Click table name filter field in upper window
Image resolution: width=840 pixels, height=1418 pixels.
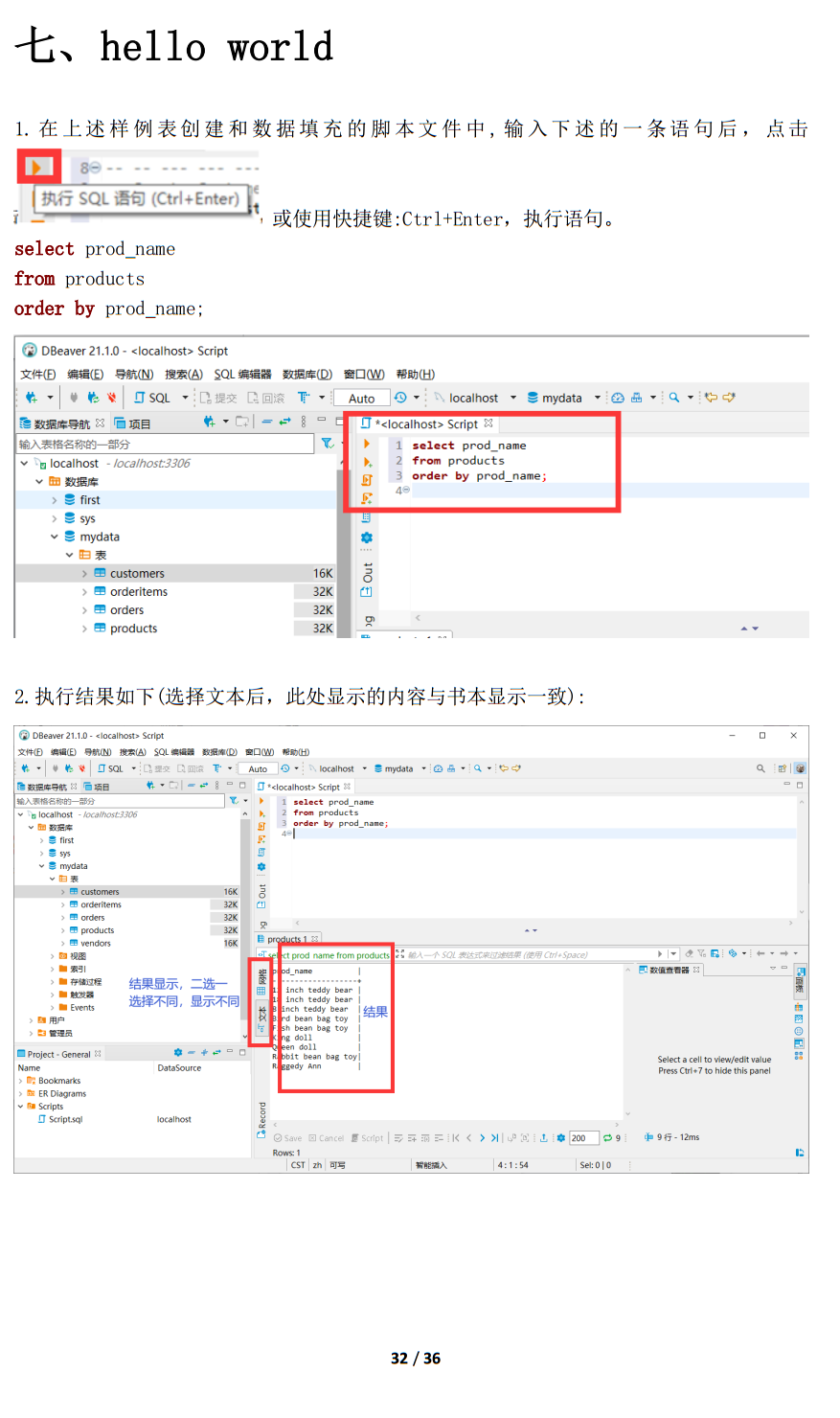165,444
